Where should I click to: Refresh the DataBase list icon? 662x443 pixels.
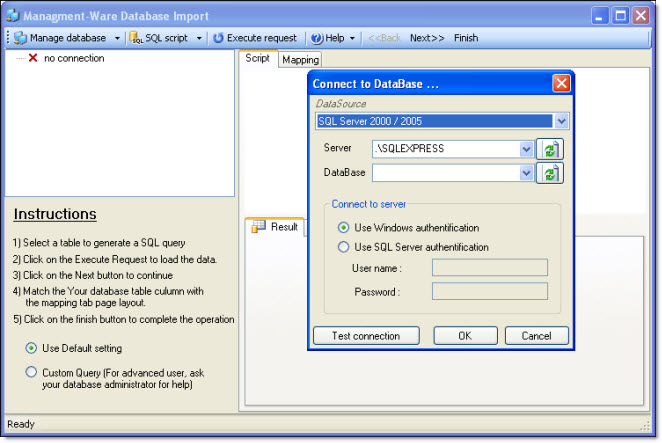pos(550,173)
